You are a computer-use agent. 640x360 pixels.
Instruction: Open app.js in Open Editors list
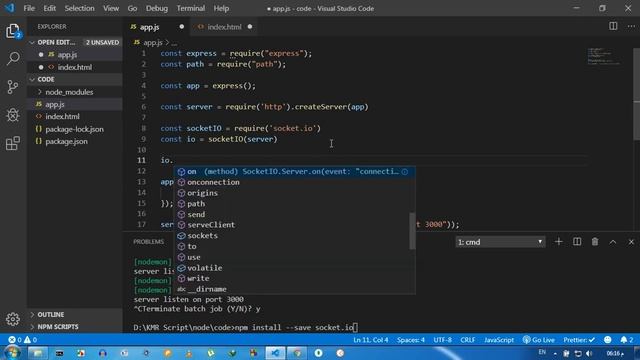[75, 54]
